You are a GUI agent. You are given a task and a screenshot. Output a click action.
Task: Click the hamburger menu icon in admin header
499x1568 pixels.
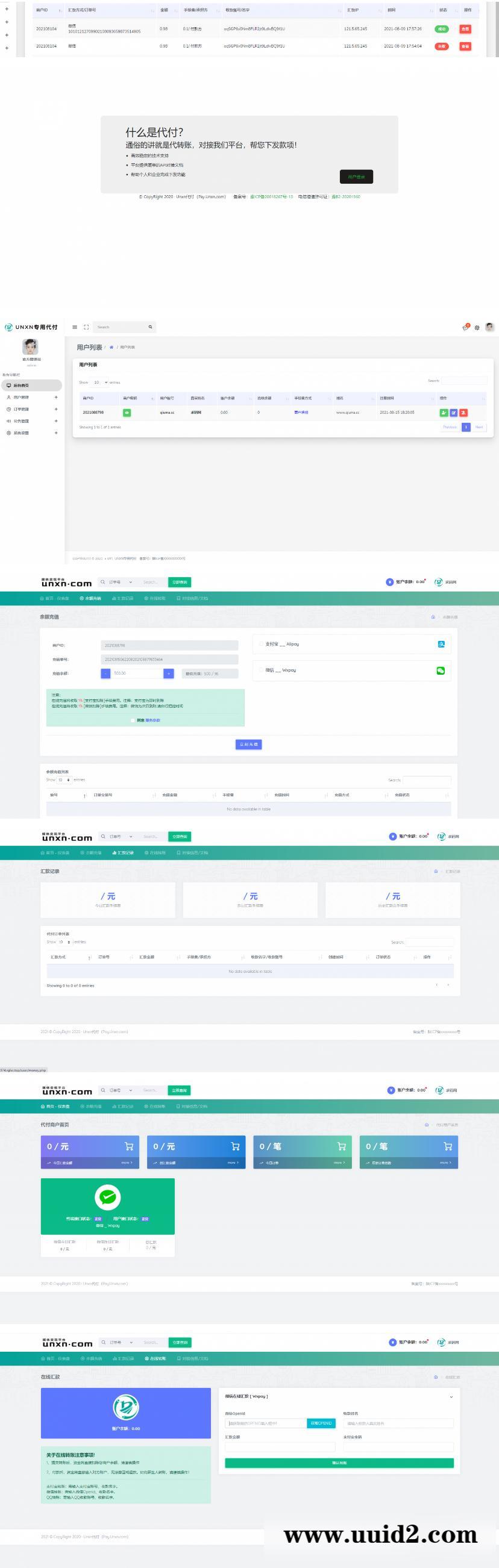(74, 327)
